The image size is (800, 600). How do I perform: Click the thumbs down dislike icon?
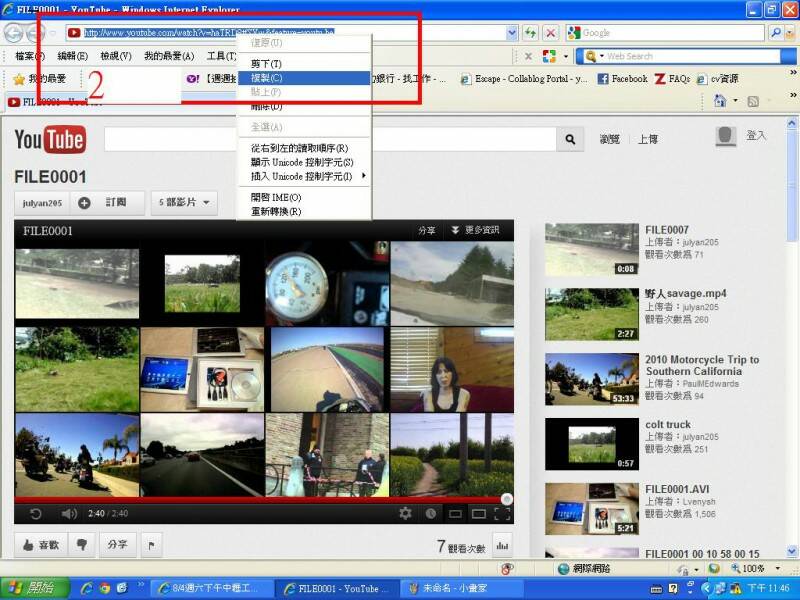pyautogui.click(x=82, y=545)
